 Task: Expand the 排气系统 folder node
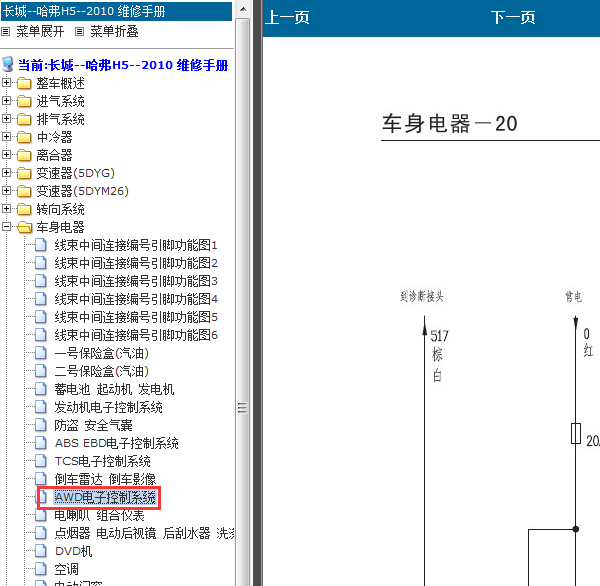[x=6, y=118]
